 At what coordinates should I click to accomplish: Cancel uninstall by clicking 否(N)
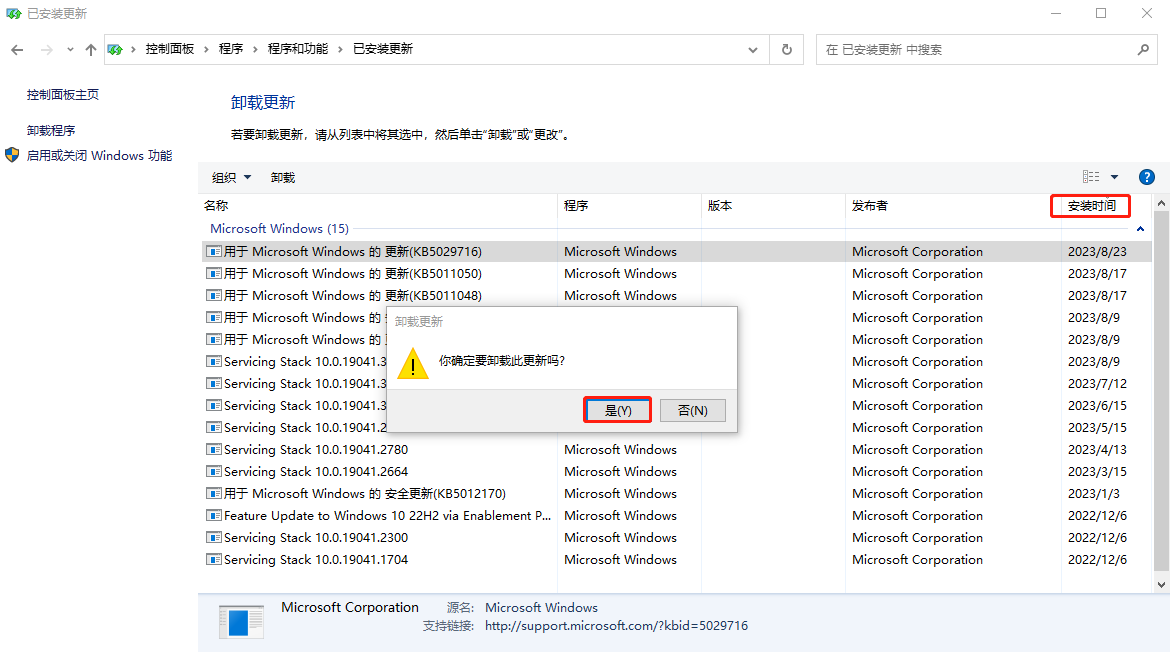click(692, 410)
